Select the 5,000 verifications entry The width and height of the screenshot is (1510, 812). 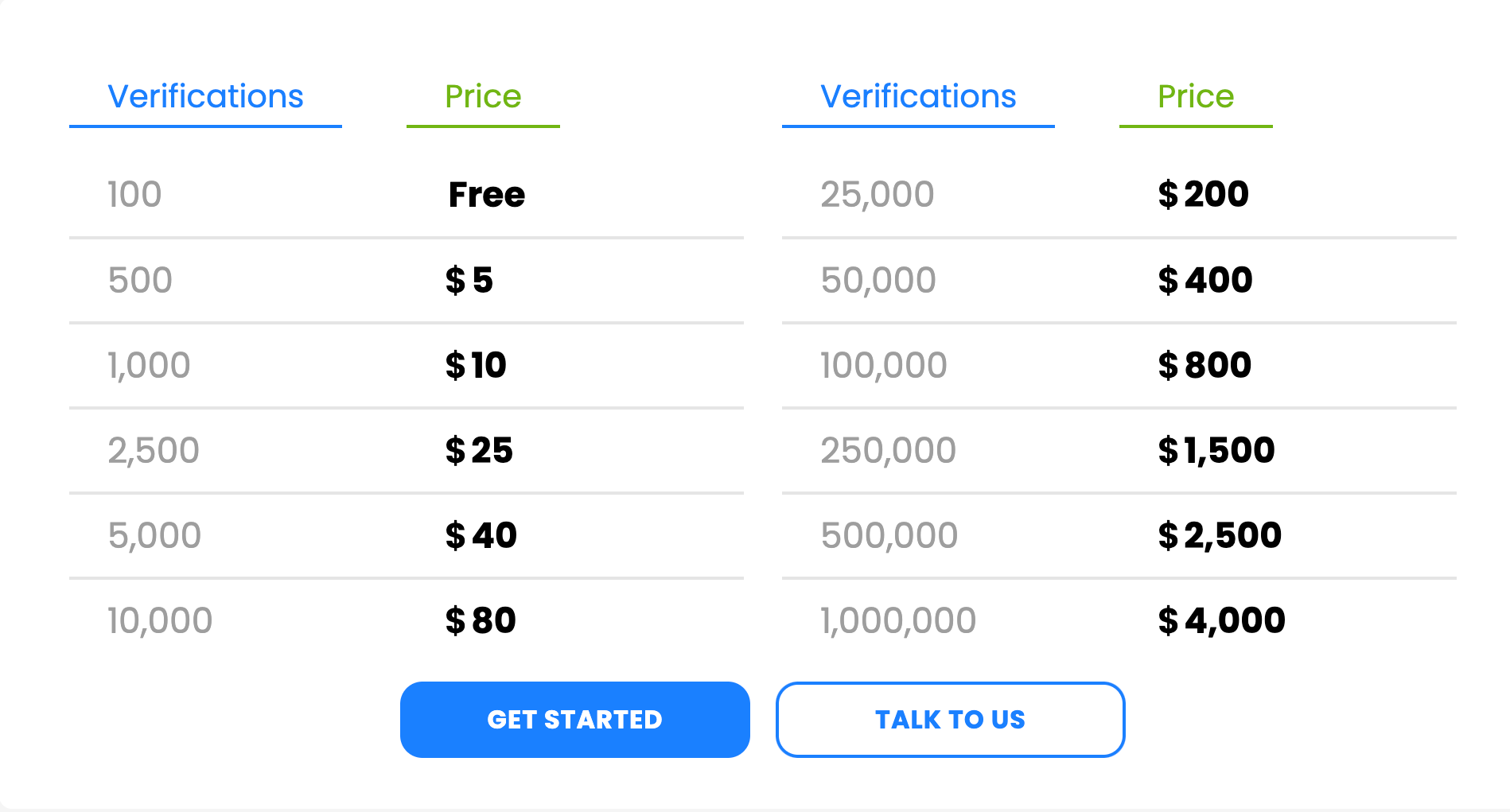(154, 536)
